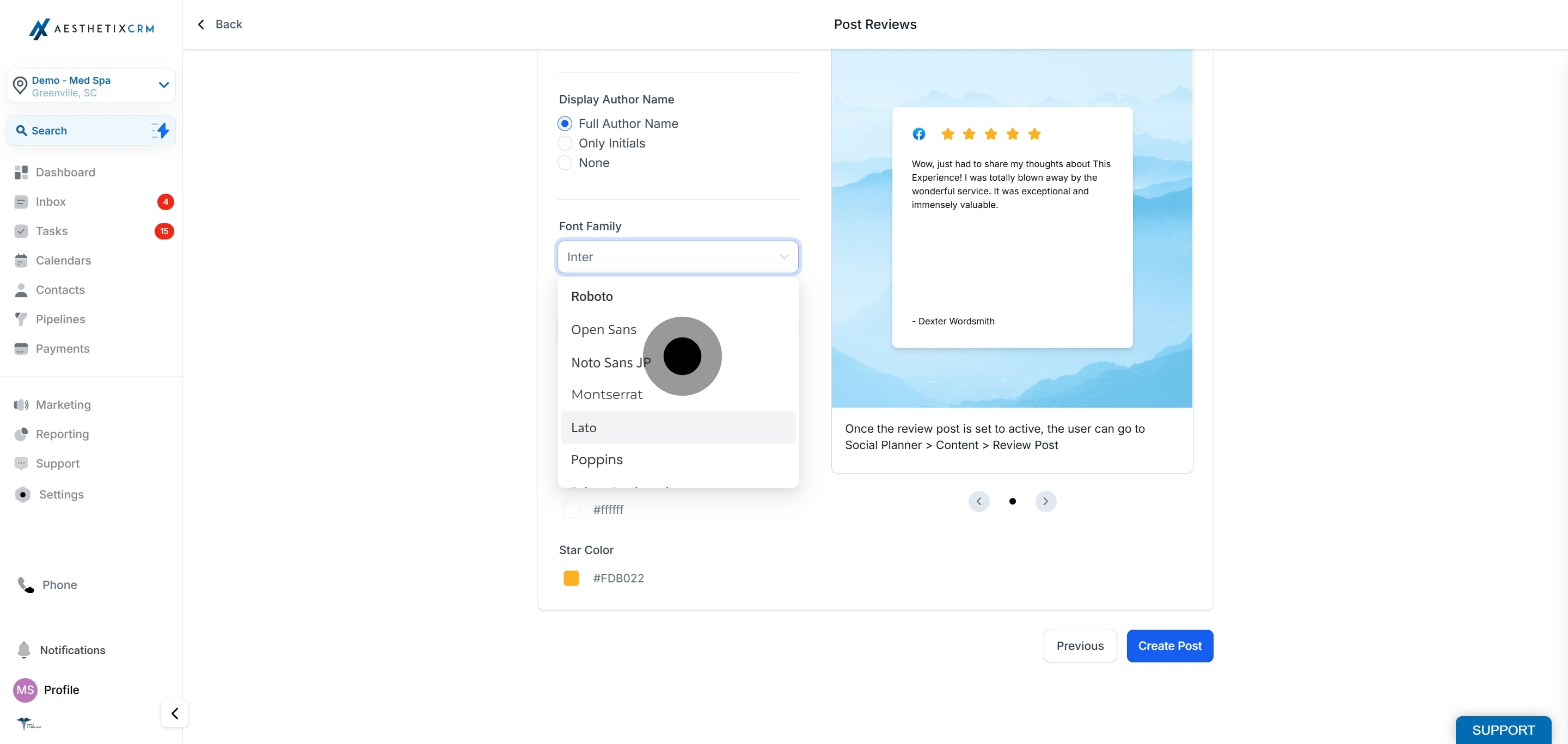
Task: Open the Demo - Med Spa location selector
Action: coord(91,86)
